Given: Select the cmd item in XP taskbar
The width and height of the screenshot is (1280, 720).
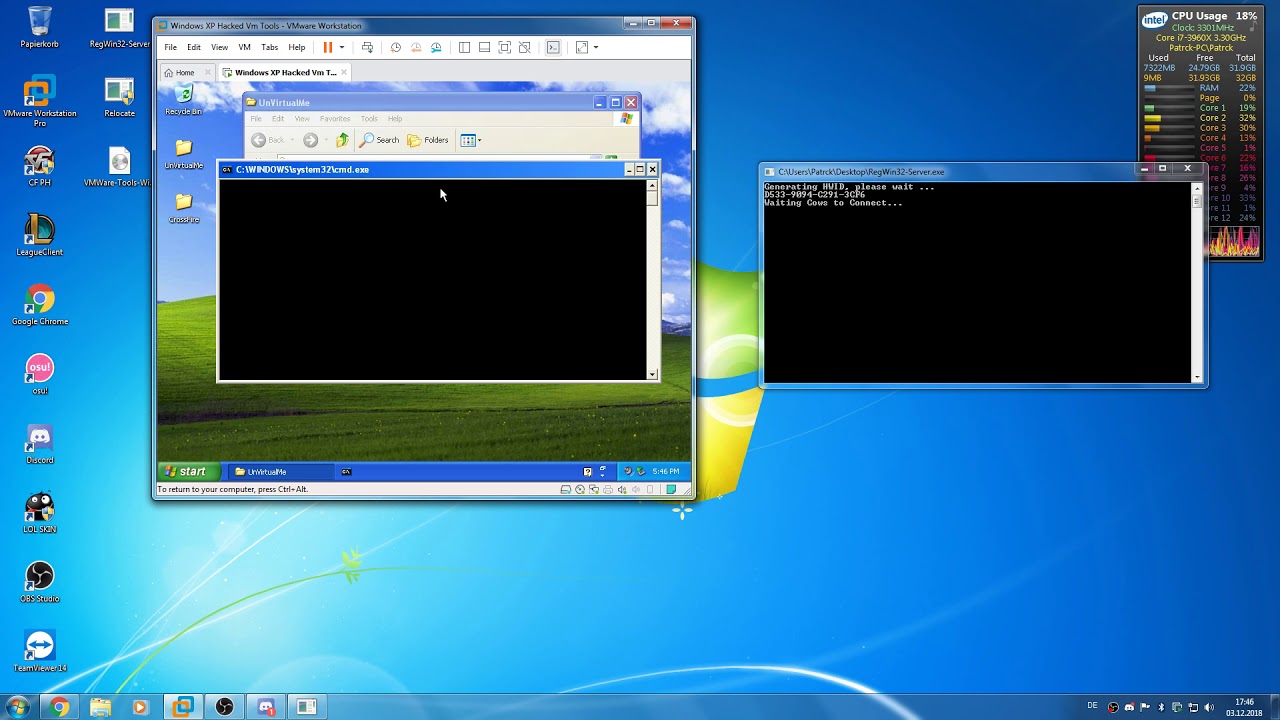Looking at the screenshot, I should coord(346,471).
